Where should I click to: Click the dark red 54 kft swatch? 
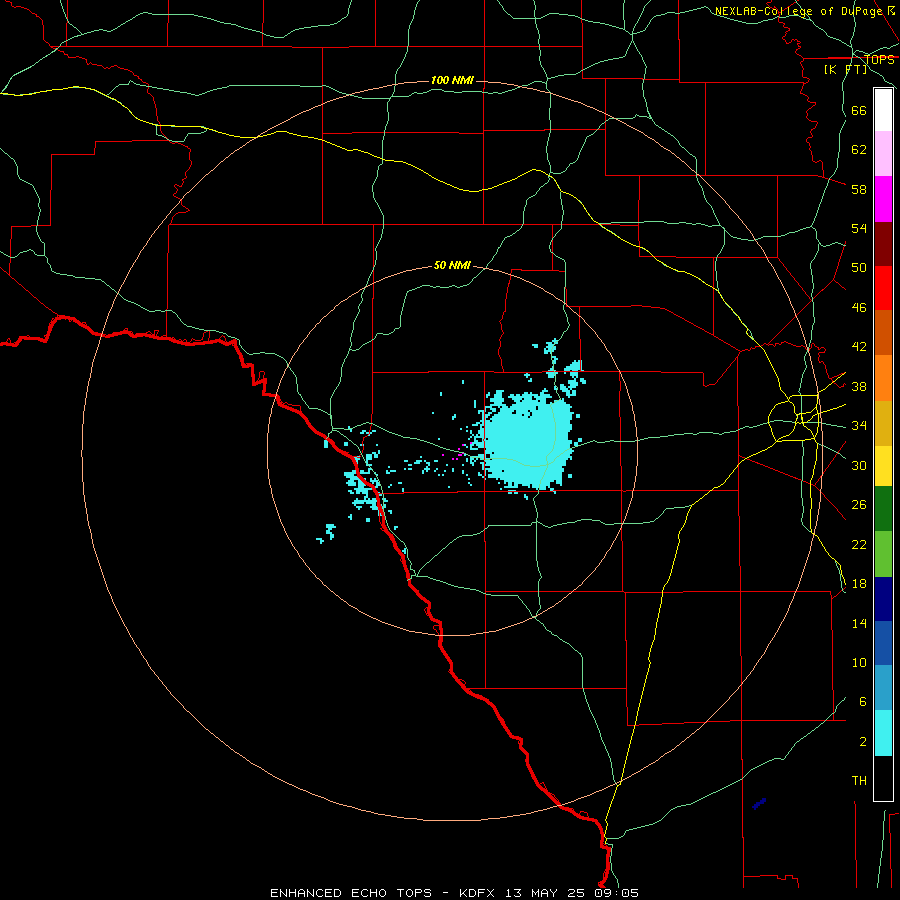(x=883, y=244)
